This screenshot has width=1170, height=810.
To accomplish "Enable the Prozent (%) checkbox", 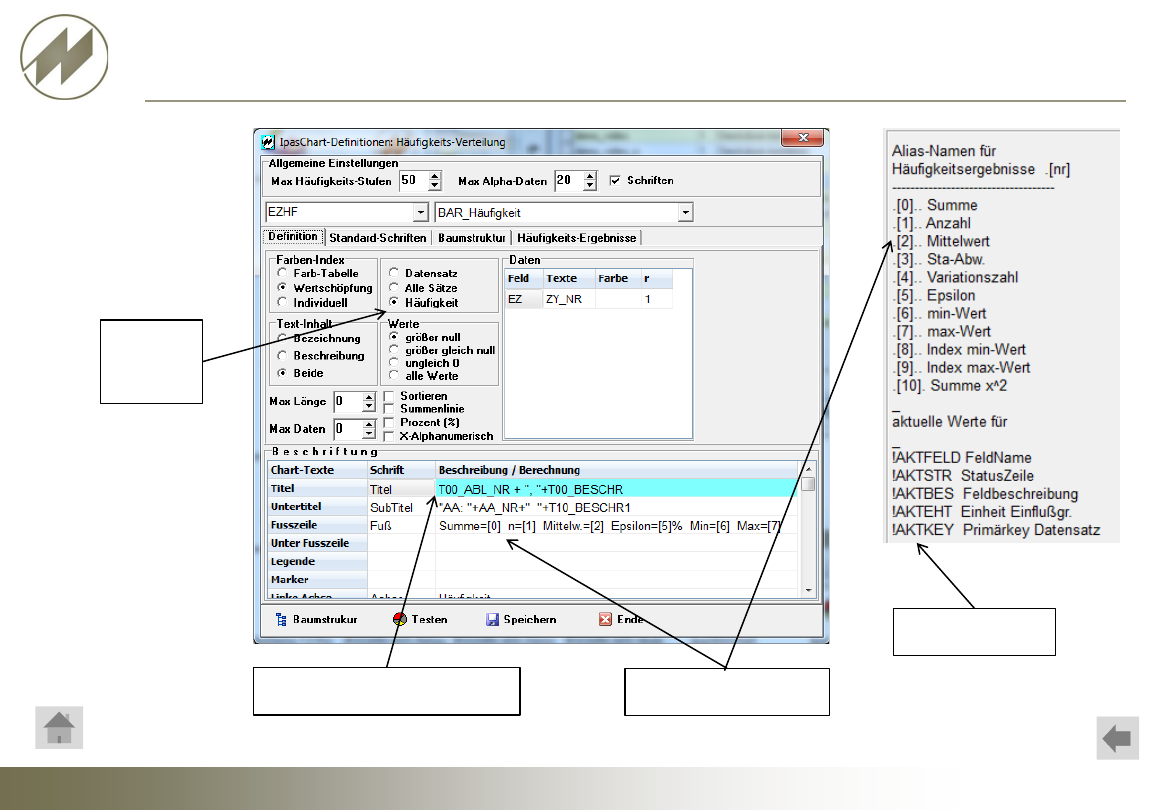I will pyautogui.click(x=389, y=422).
